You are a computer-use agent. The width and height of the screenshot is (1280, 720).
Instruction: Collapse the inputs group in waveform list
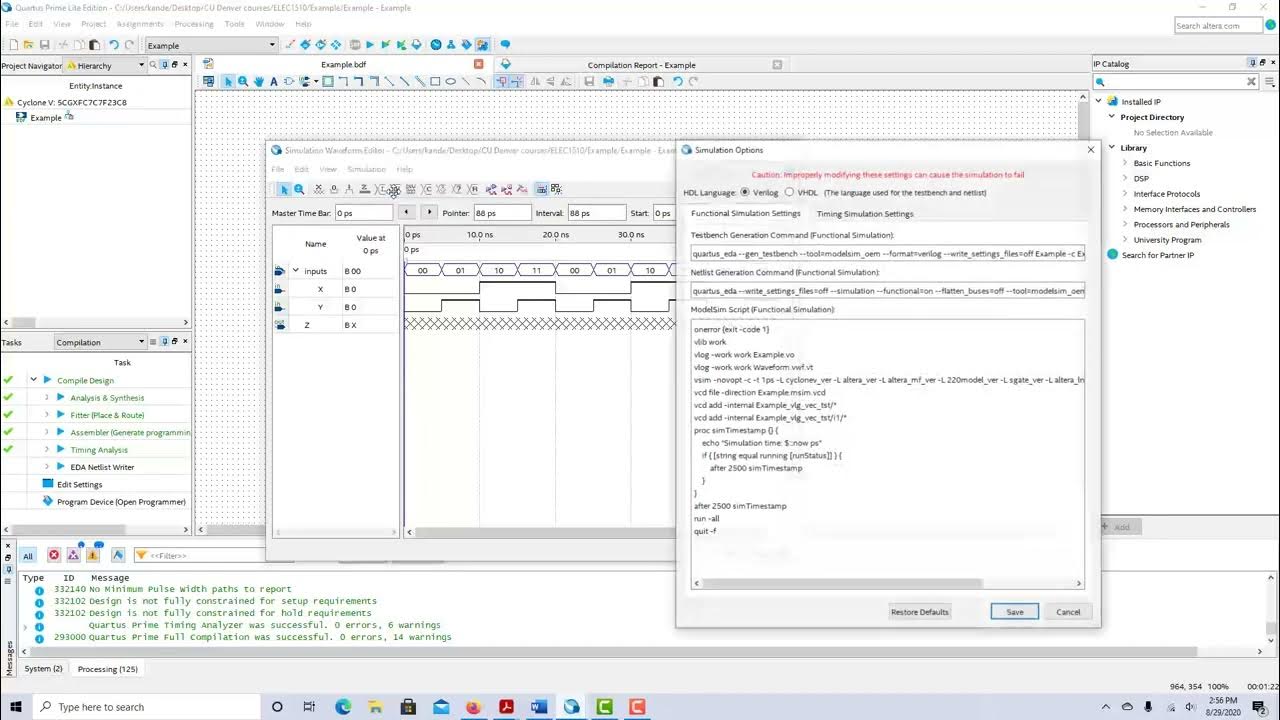[295, 271]
